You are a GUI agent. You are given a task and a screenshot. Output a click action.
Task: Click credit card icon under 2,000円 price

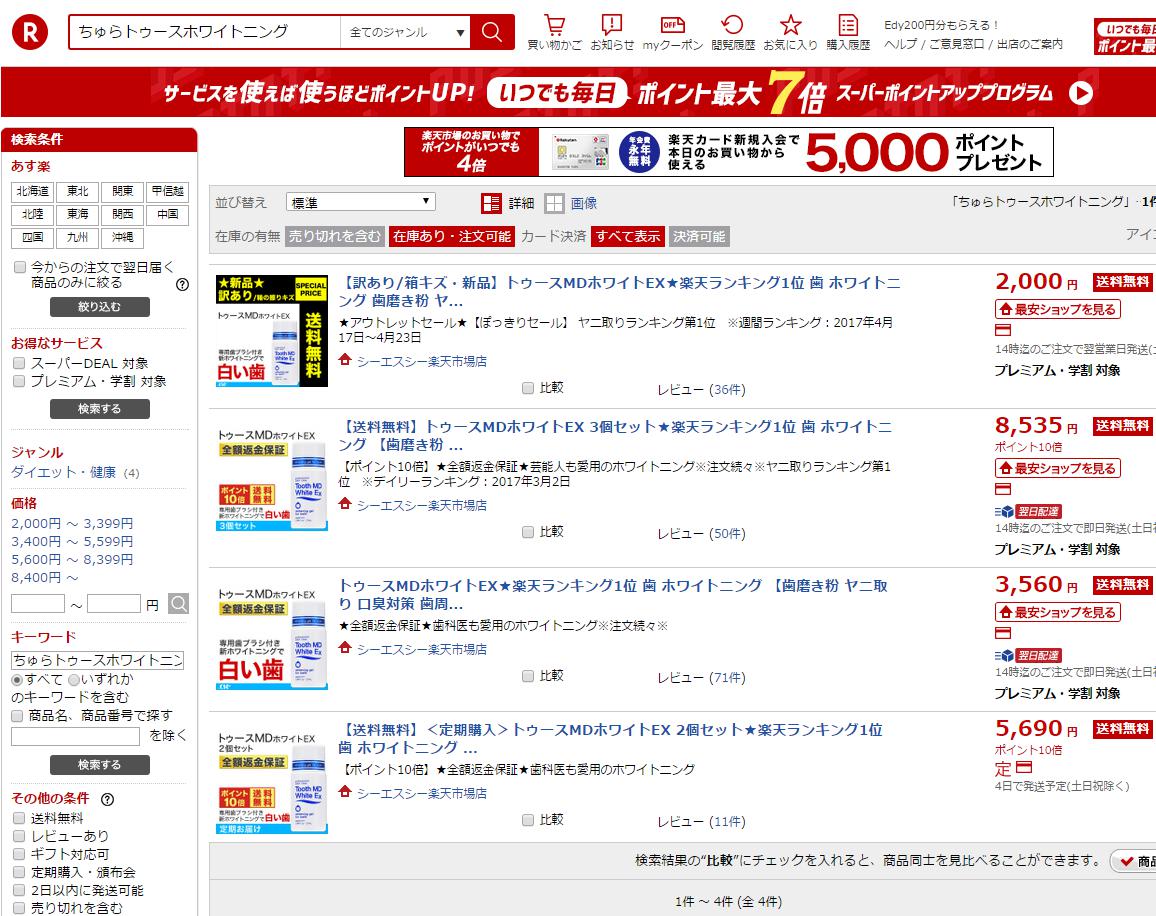(x=1003, y=330)
